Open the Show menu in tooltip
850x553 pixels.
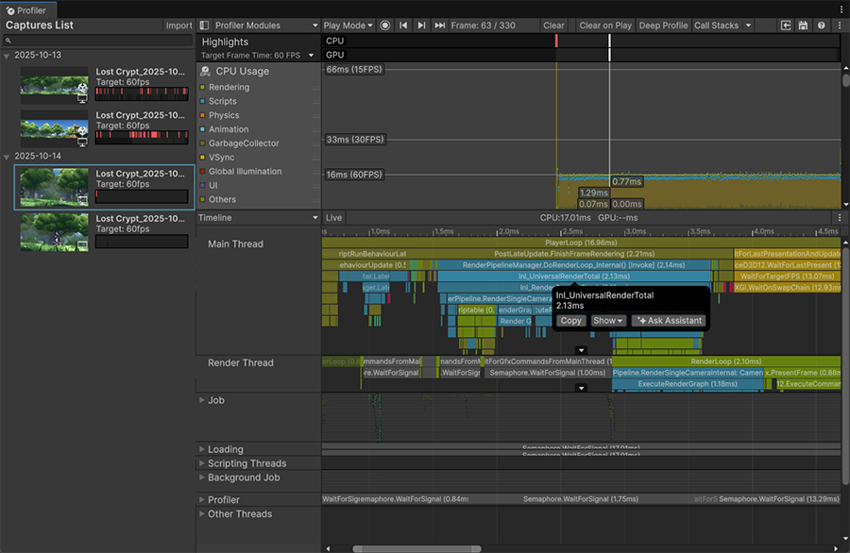(607, 320)
